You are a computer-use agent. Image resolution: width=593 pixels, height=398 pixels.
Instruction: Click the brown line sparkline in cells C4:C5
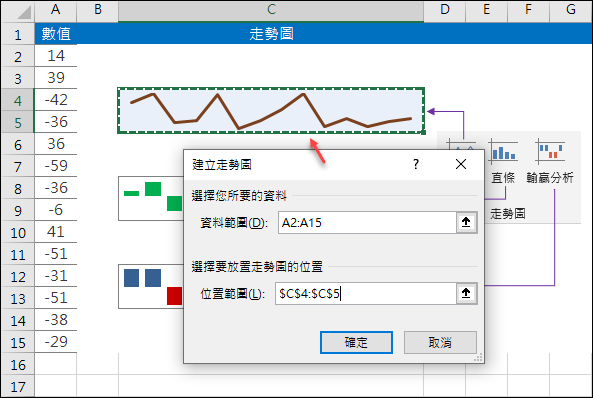pos(271,110)
